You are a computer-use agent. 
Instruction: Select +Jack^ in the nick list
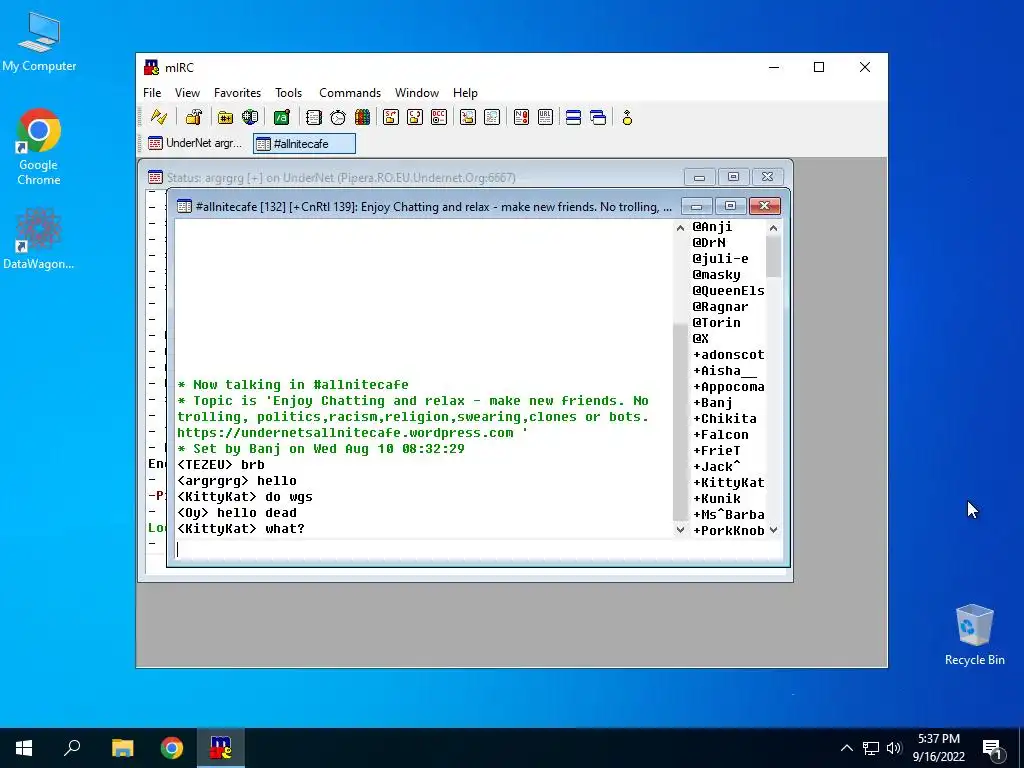(x=716, y=466)
